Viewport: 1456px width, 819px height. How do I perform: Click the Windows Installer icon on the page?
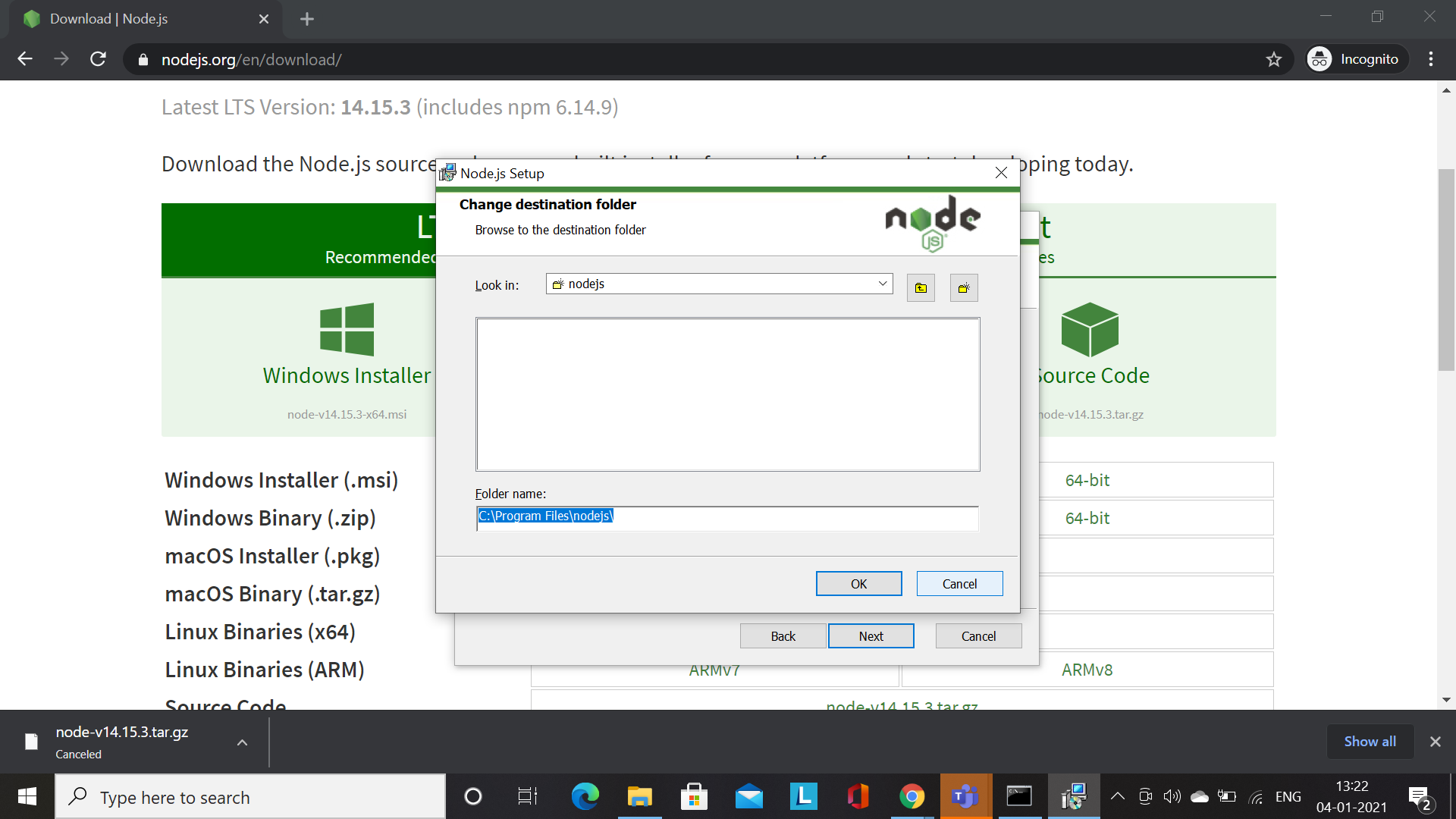pos(347,329)
